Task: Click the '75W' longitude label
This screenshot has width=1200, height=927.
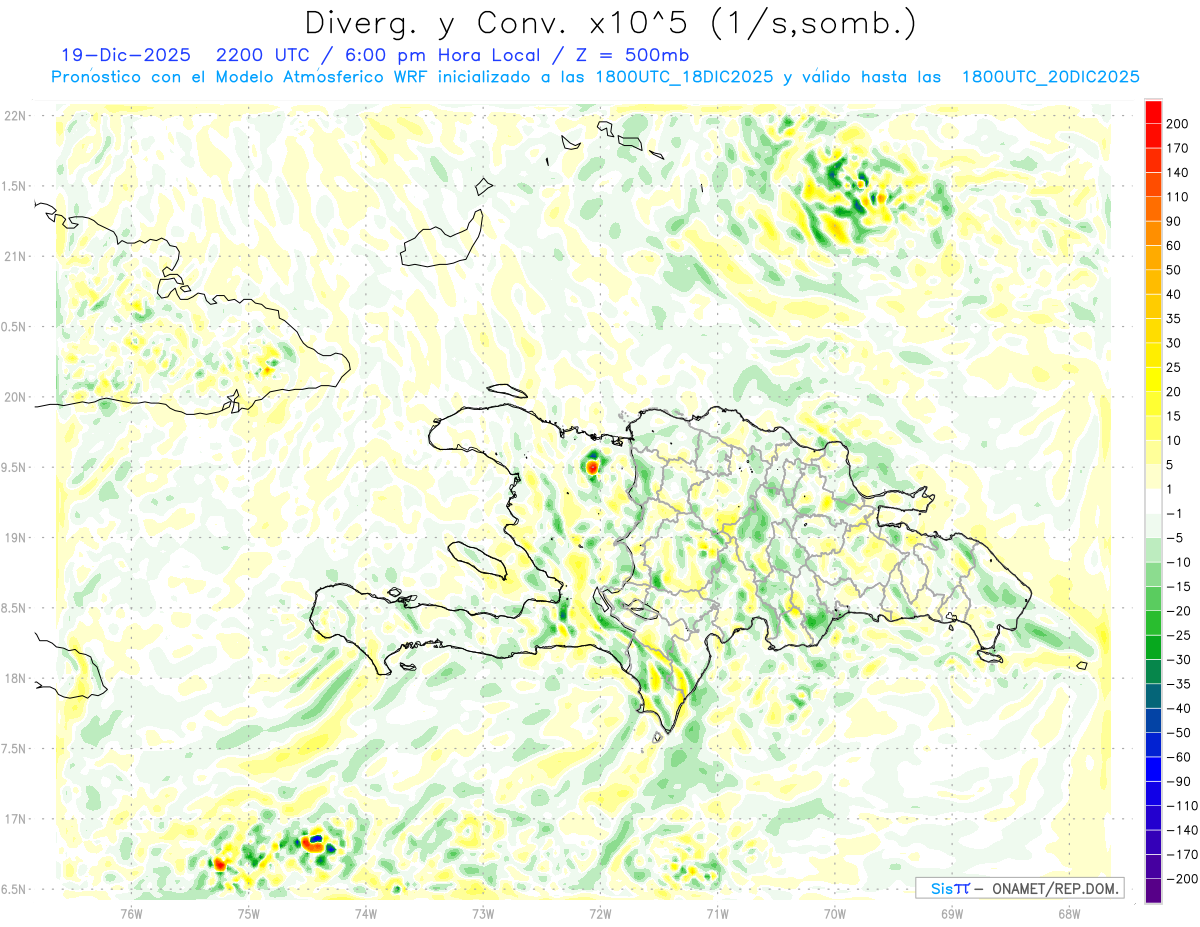Action: click(249, 913)
